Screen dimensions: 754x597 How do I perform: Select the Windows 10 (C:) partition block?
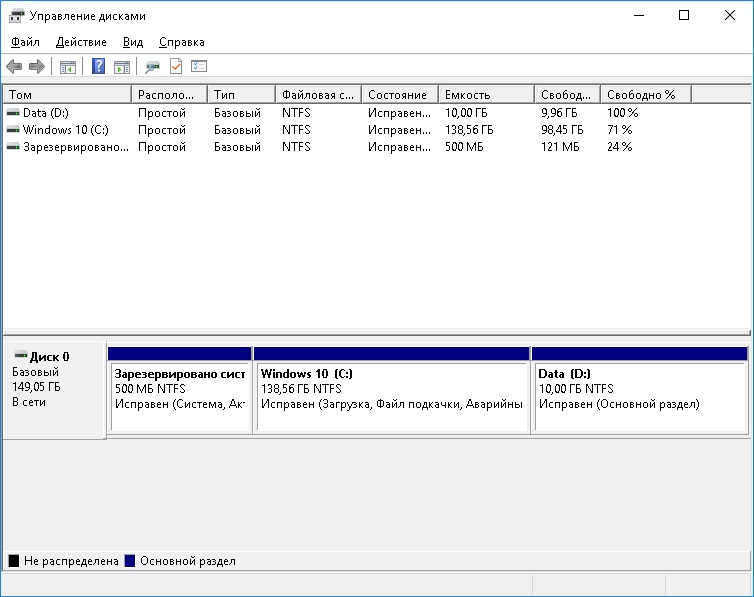(391, 390)
